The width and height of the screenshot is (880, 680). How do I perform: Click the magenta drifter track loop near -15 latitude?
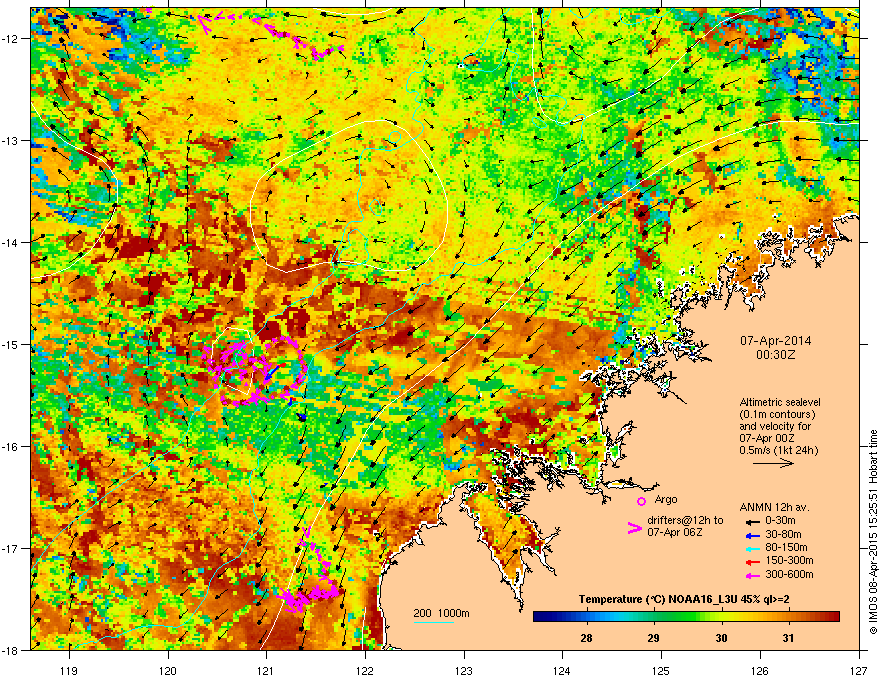pos(255,370)
